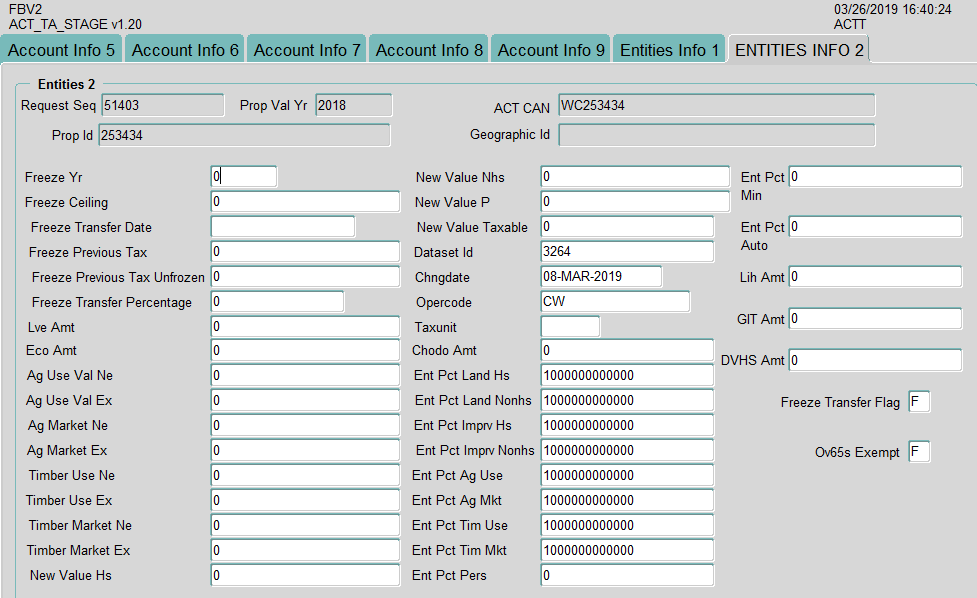Select the Account Info 7 tab
This screenshot has height=598, width=977.
307,50
